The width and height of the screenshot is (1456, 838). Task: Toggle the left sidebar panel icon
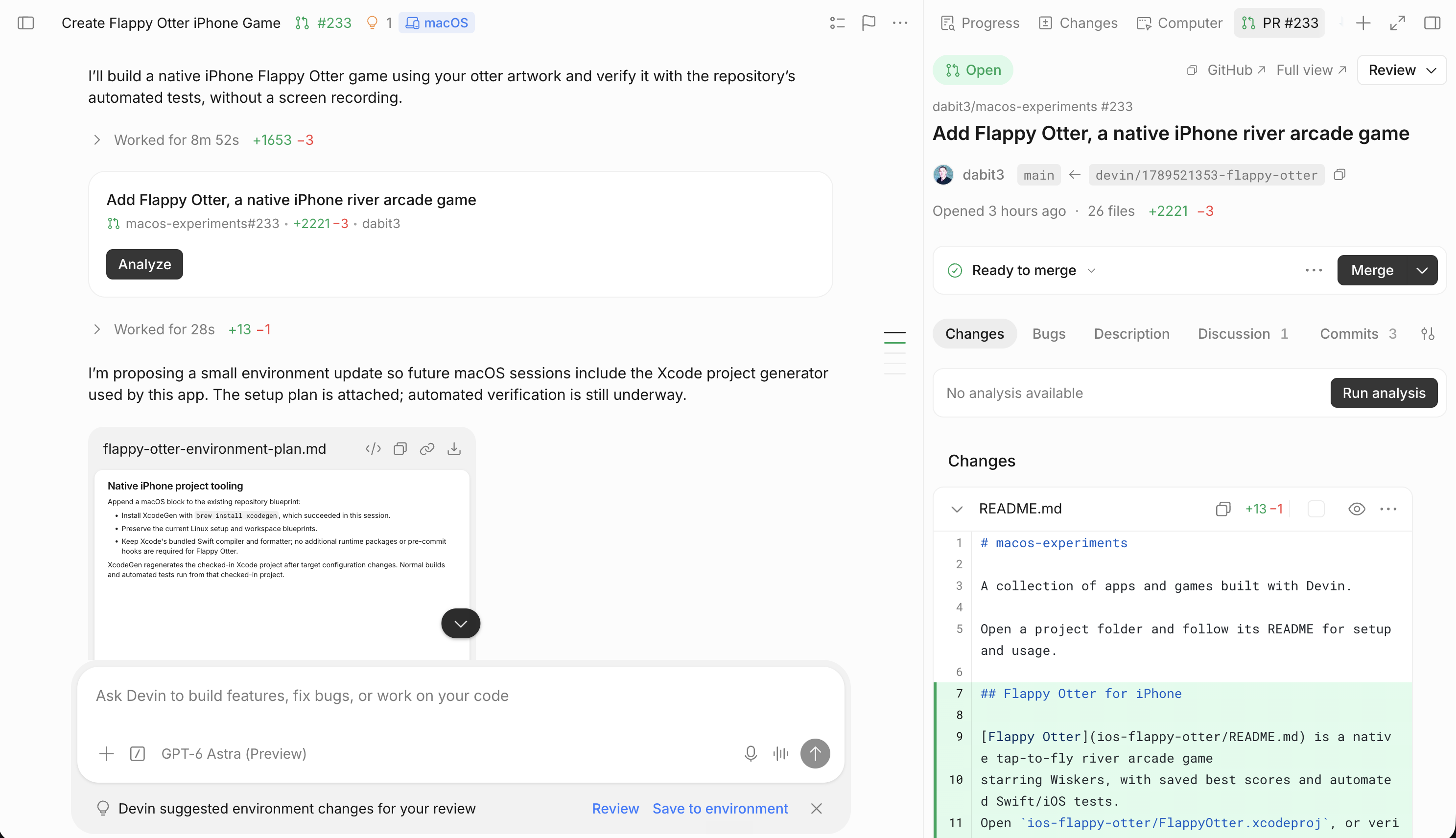pos(26,23)
